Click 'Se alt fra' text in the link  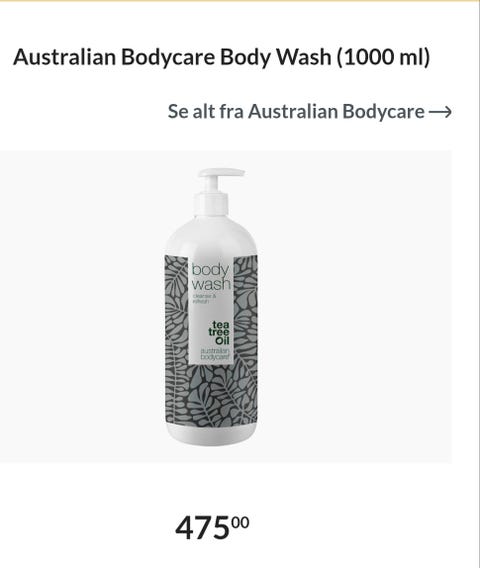coord(205,111)
